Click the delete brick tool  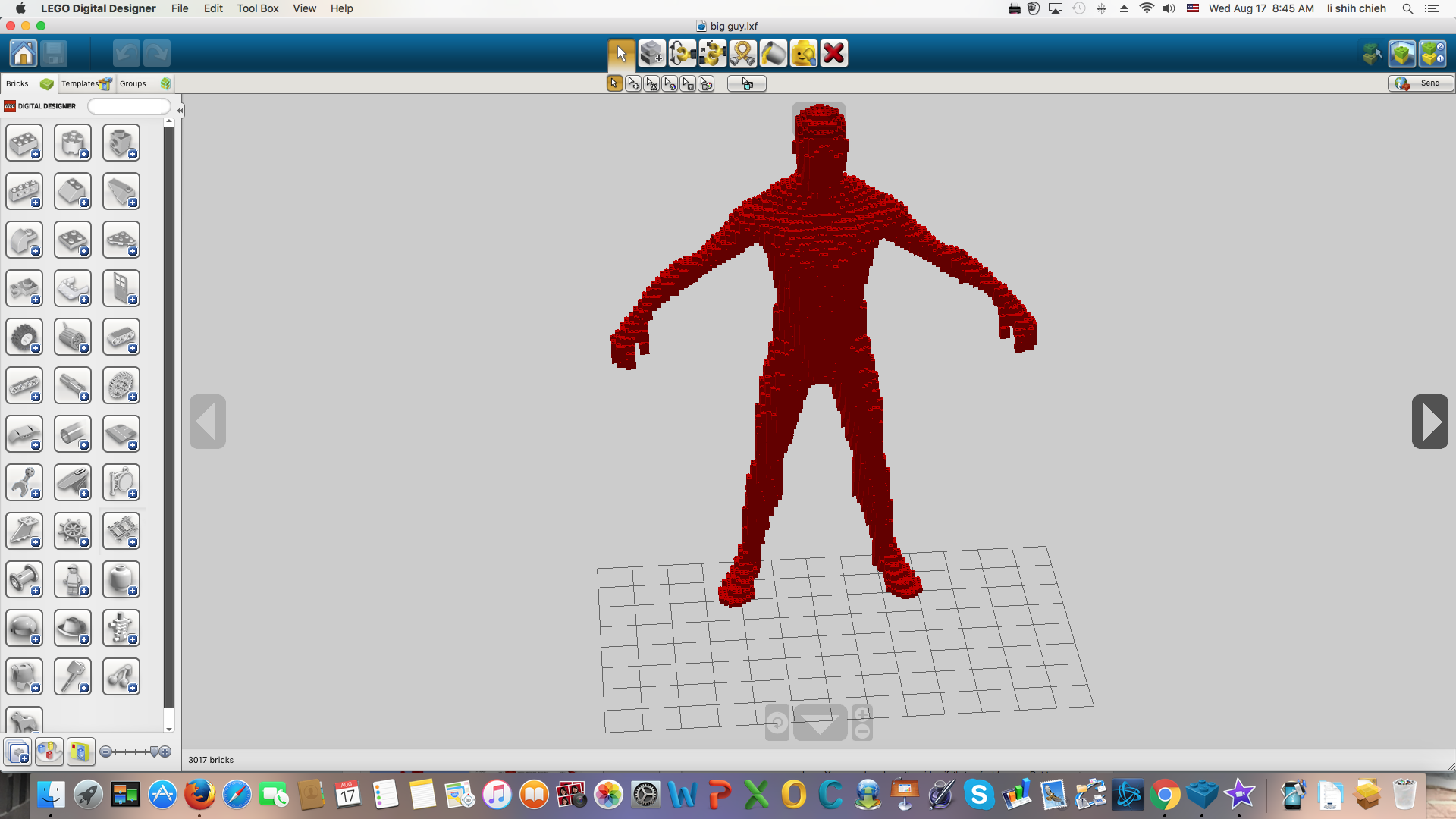pos(834,53)
